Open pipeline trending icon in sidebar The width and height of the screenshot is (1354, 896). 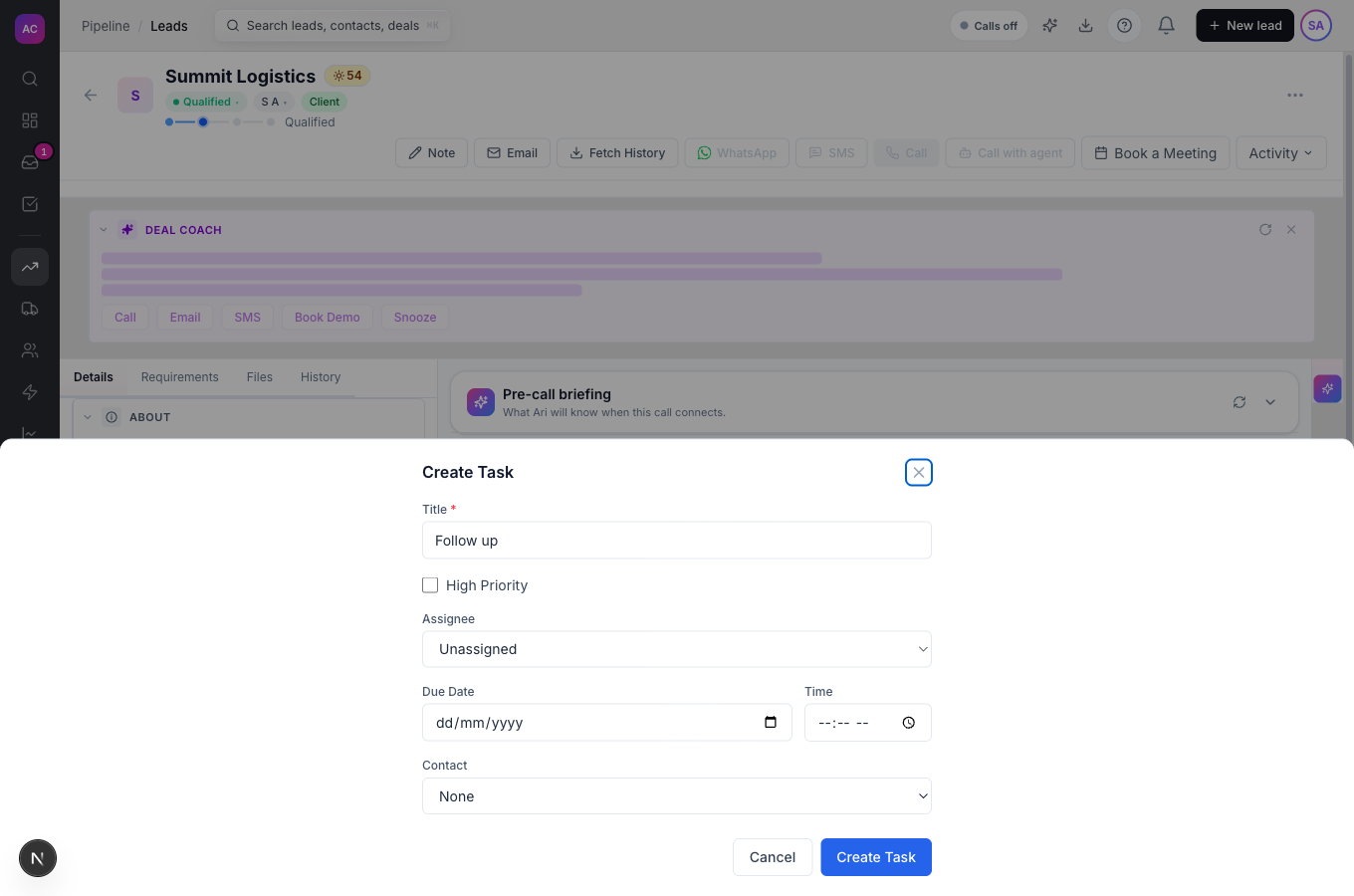click(30, 267)
